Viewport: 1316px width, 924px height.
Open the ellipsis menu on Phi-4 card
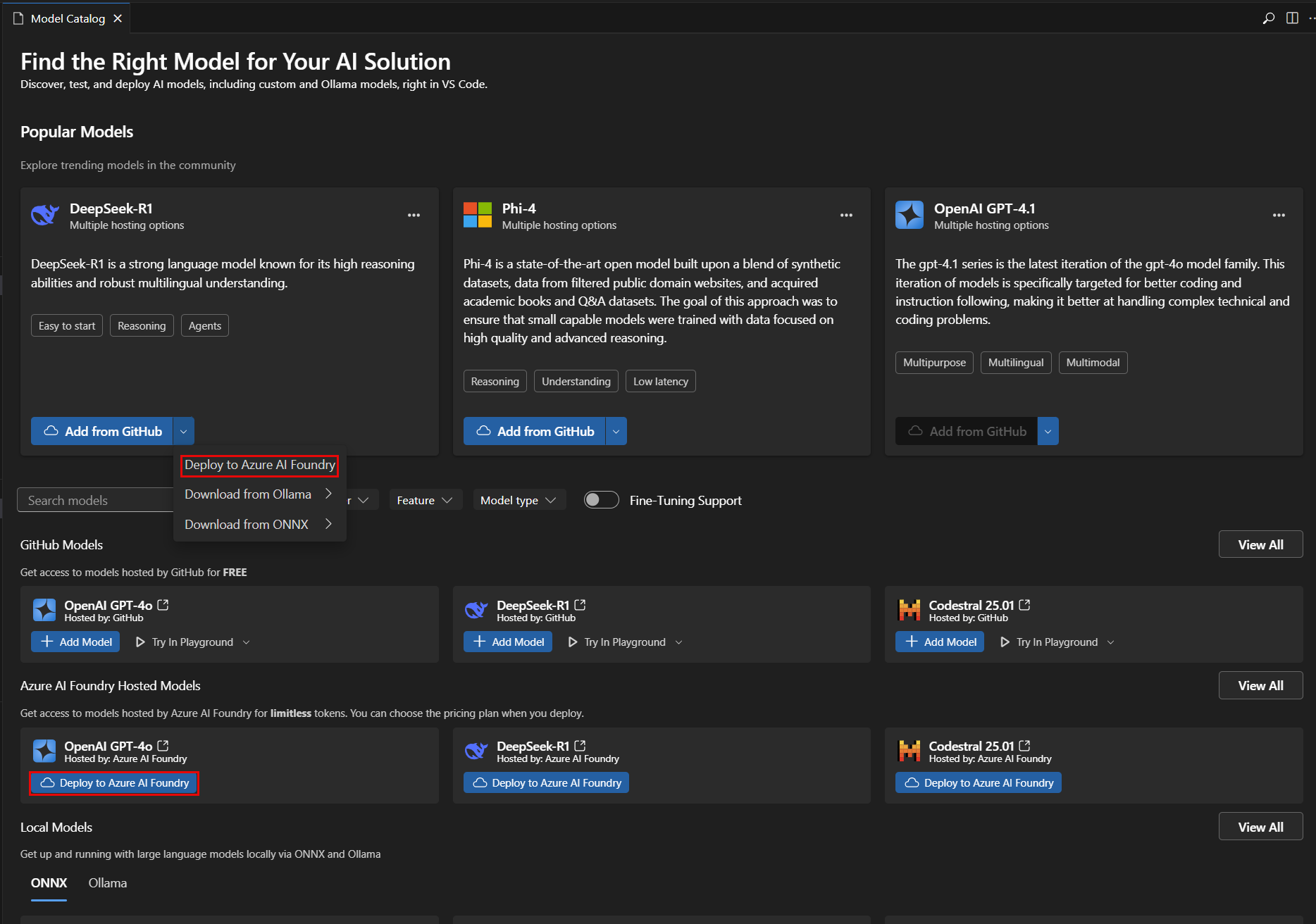click(x=845, y=215)
